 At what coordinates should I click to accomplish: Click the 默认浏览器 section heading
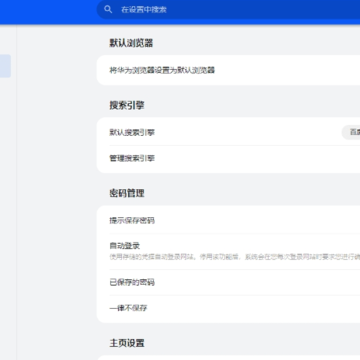pyautogui.click(x=131, y=43)
